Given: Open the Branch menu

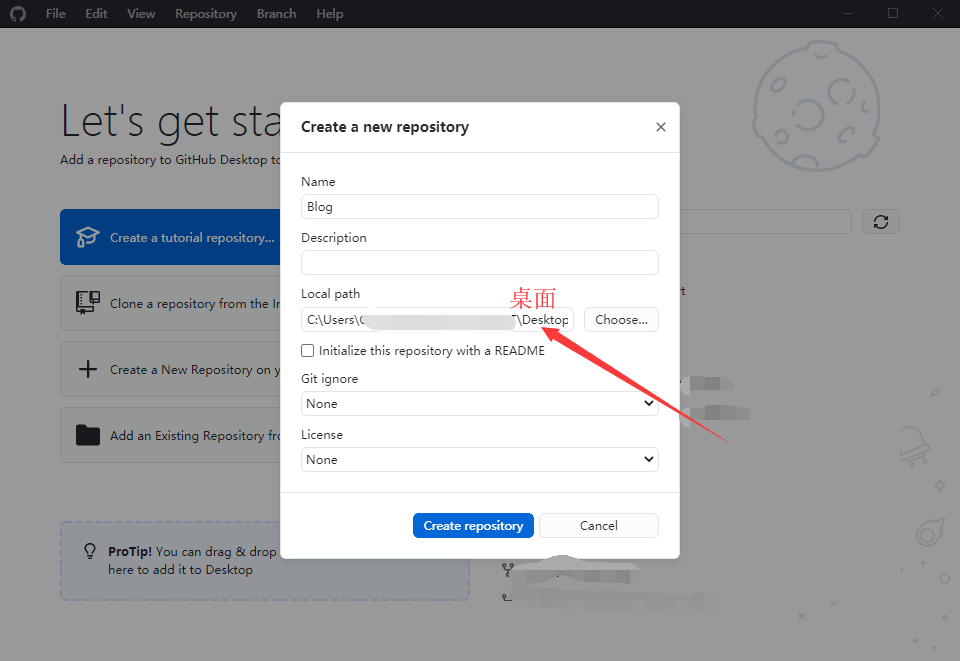Looking at the screenshot, I should [276, 13].
